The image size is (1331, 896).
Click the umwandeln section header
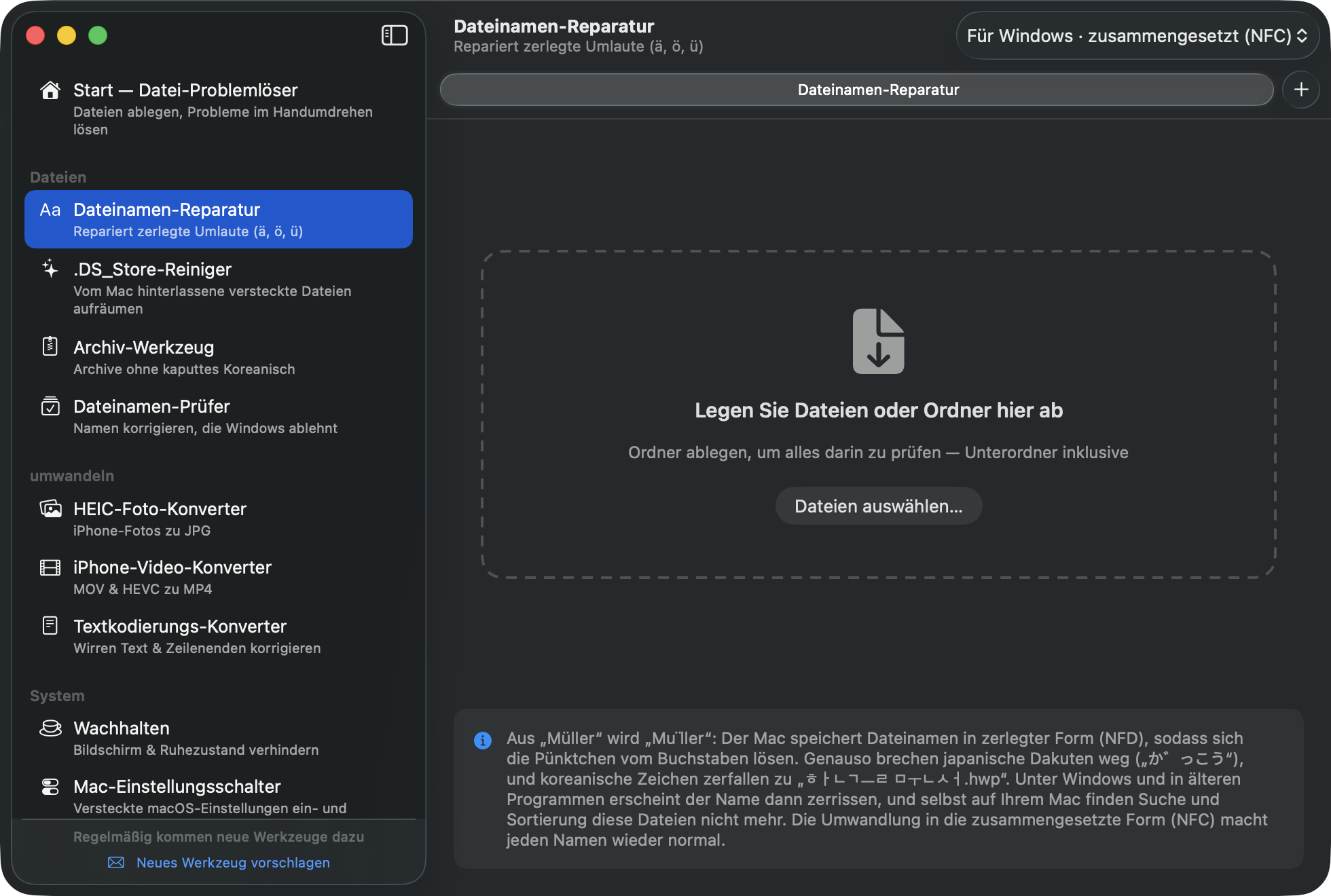point(72,476)
